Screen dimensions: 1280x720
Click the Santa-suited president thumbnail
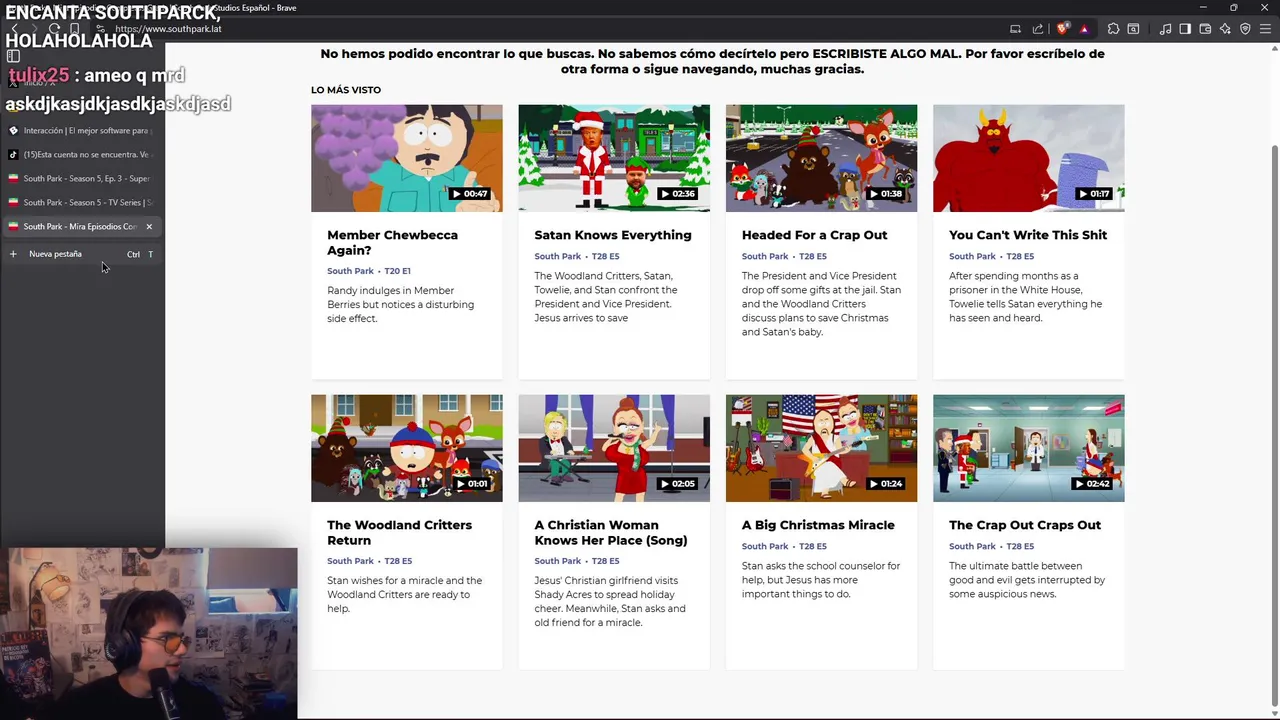(614, 158)
